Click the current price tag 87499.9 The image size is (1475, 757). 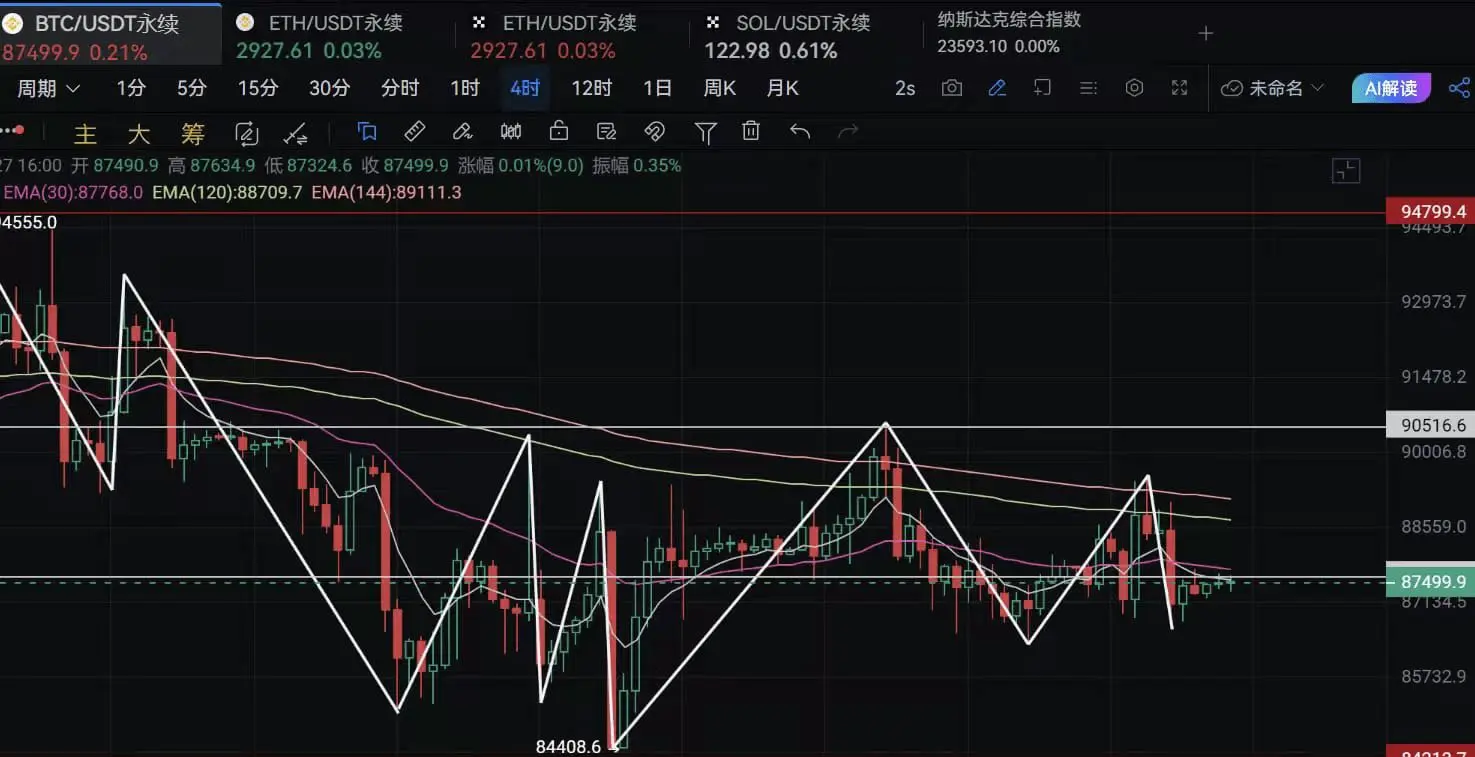pos(1433,582)
